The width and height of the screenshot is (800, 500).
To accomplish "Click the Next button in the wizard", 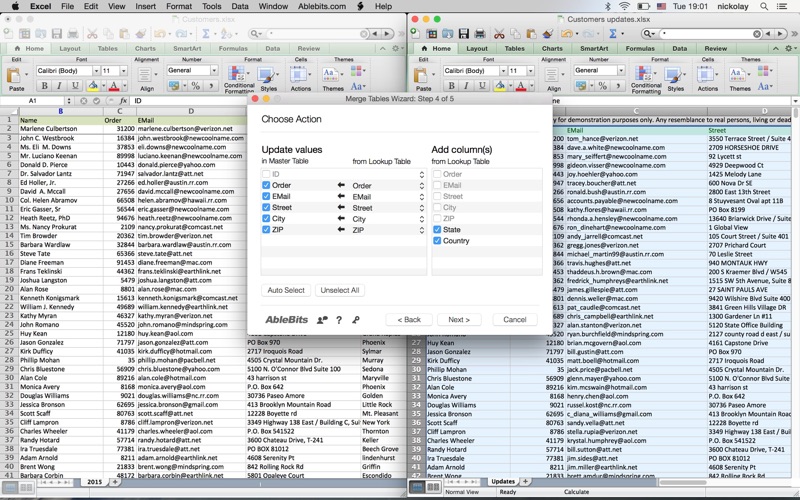I will coord(459,319).
